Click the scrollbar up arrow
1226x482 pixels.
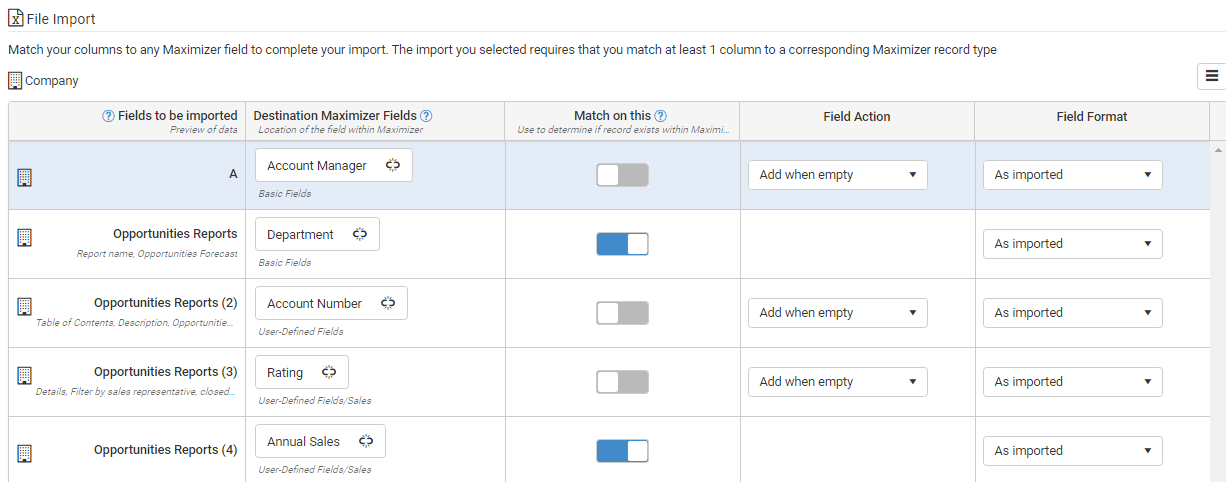[x=1218, y=149]
